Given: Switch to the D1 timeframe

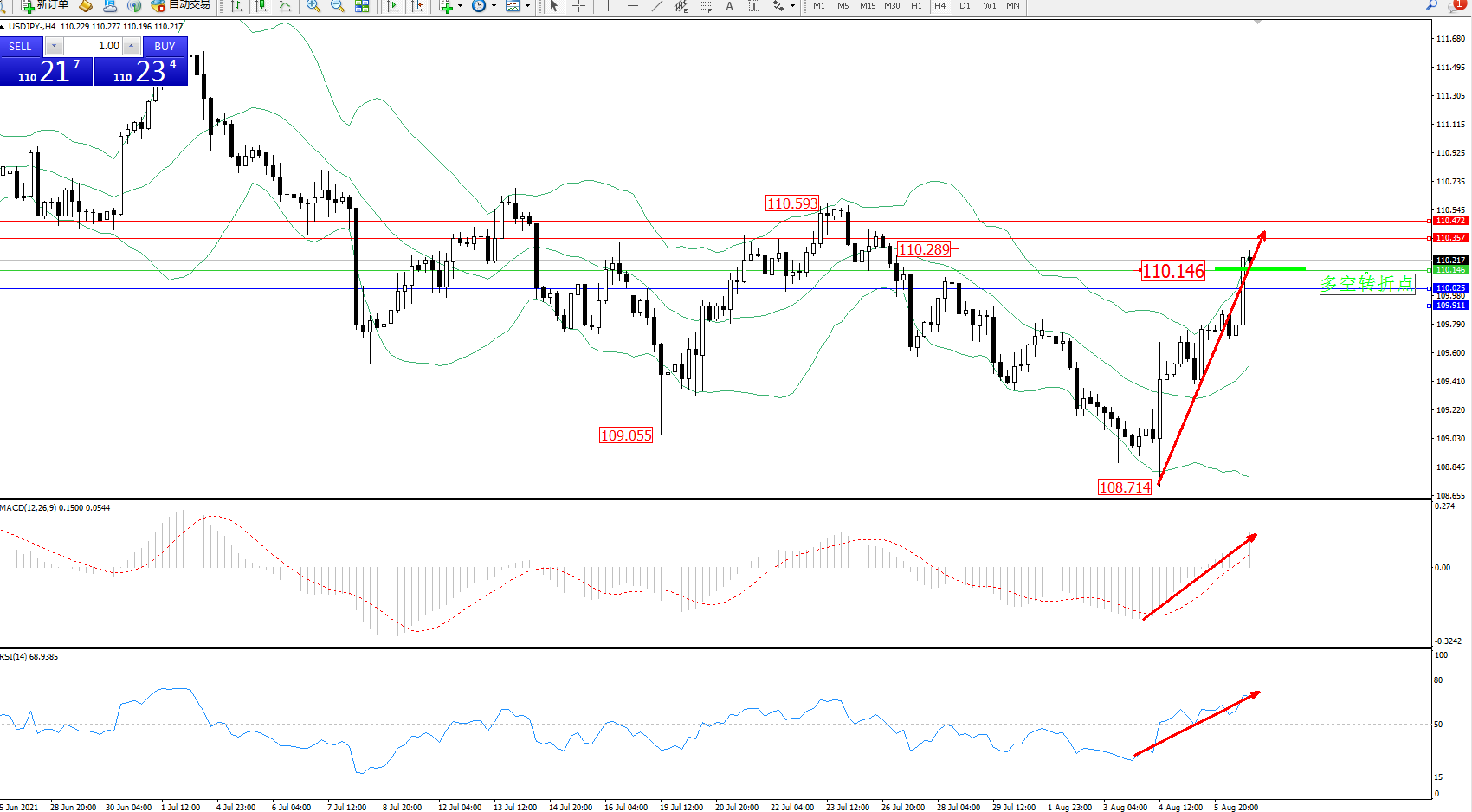Looking at the screenshot, I should (965, 6).
